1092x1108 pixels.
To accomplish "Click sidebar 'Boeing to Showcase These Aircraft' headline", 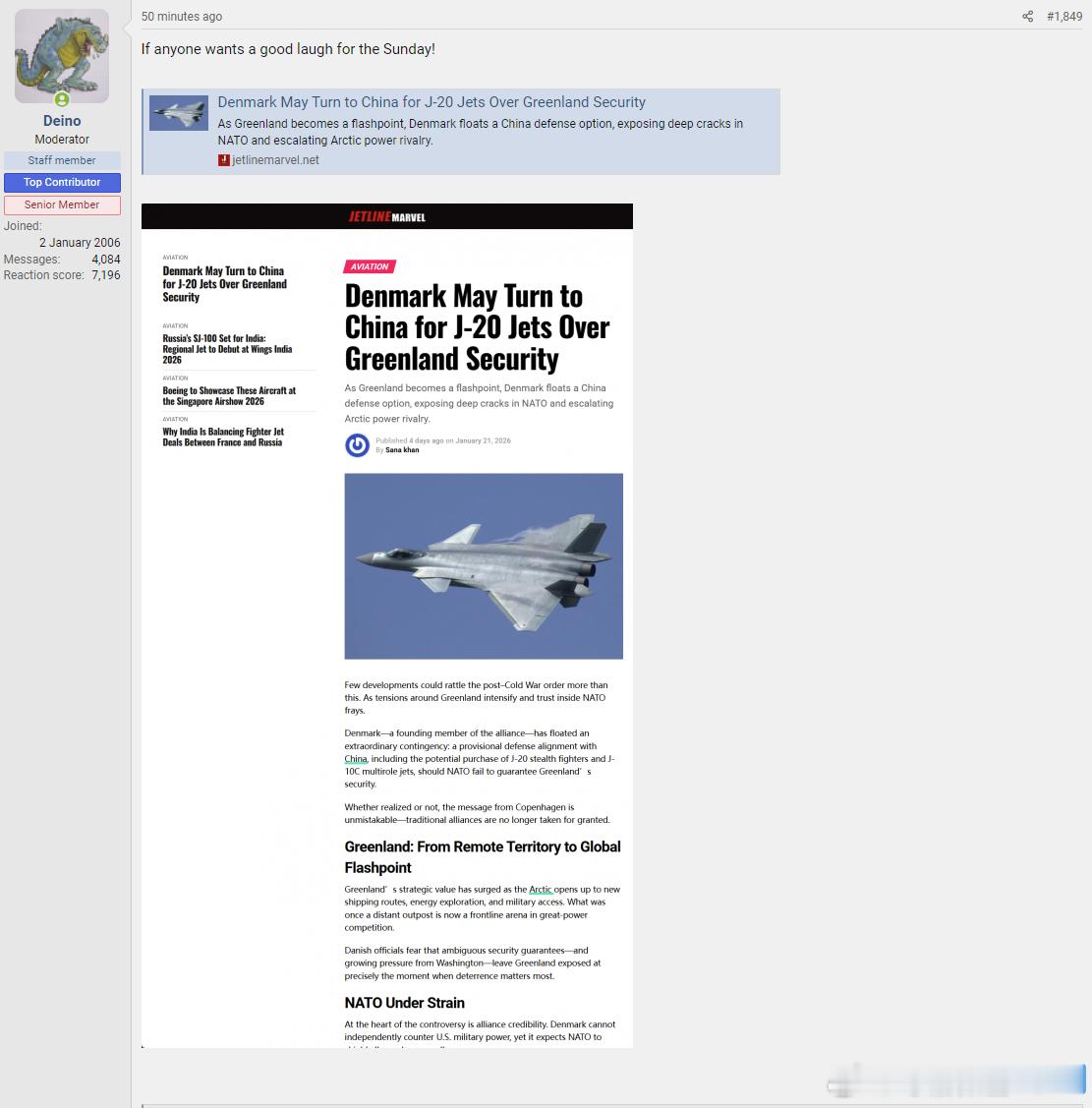I will pos(229,395).
